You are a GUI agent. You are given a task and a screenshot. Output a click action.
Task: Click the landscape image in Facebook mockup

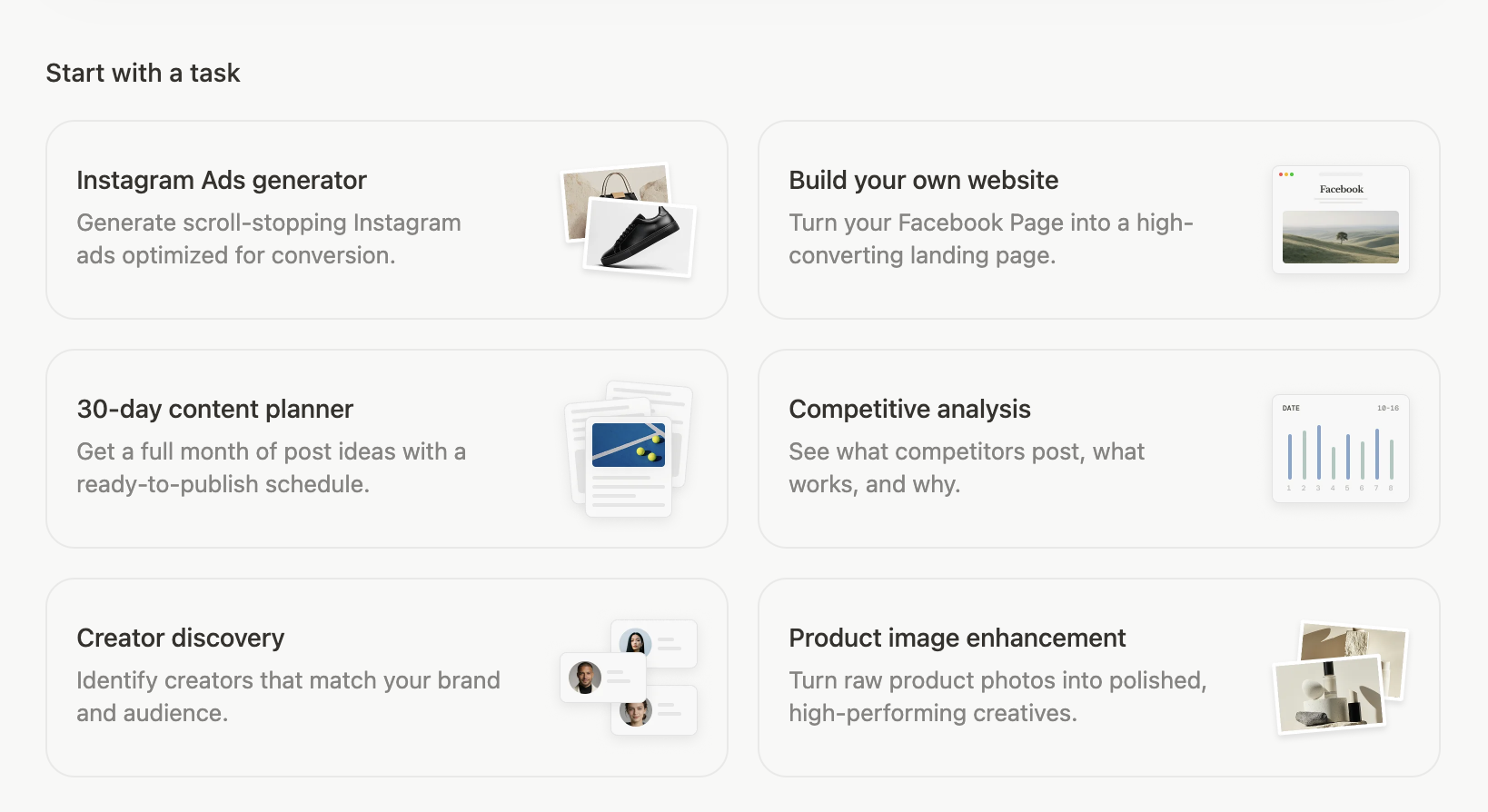(x=1340, y=237)
